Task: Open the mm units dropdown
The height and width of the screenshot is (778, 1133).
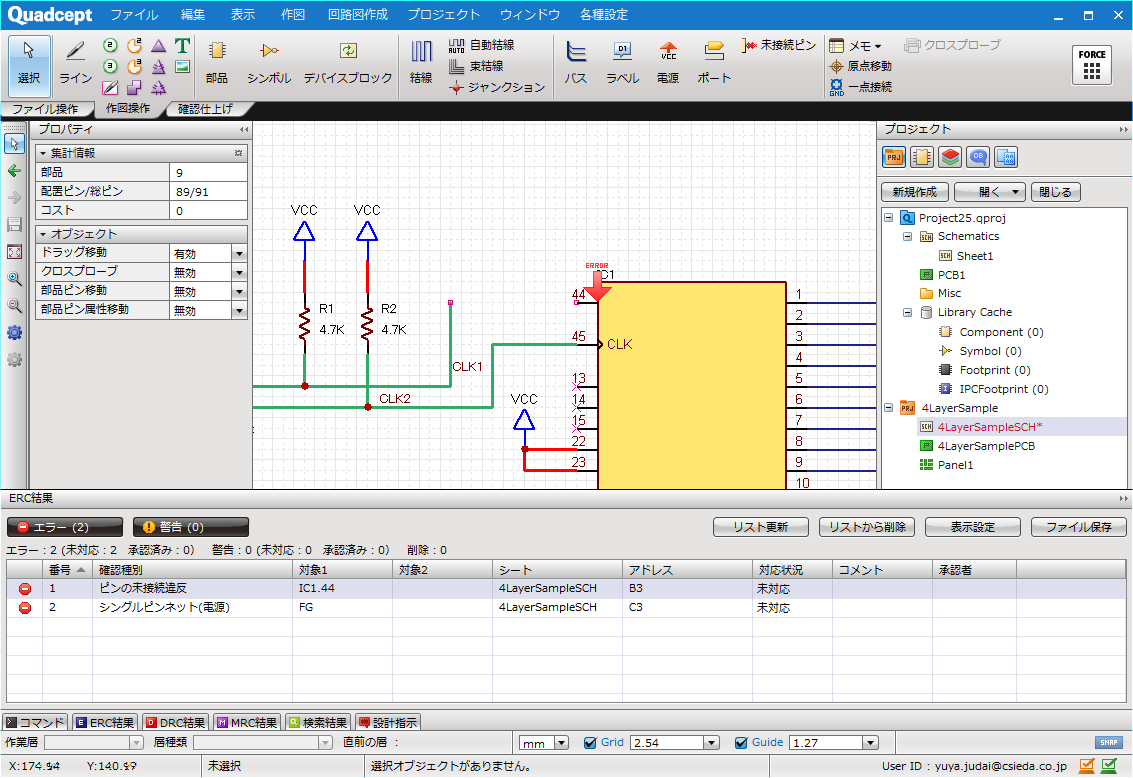Action: tap(561, 743)
